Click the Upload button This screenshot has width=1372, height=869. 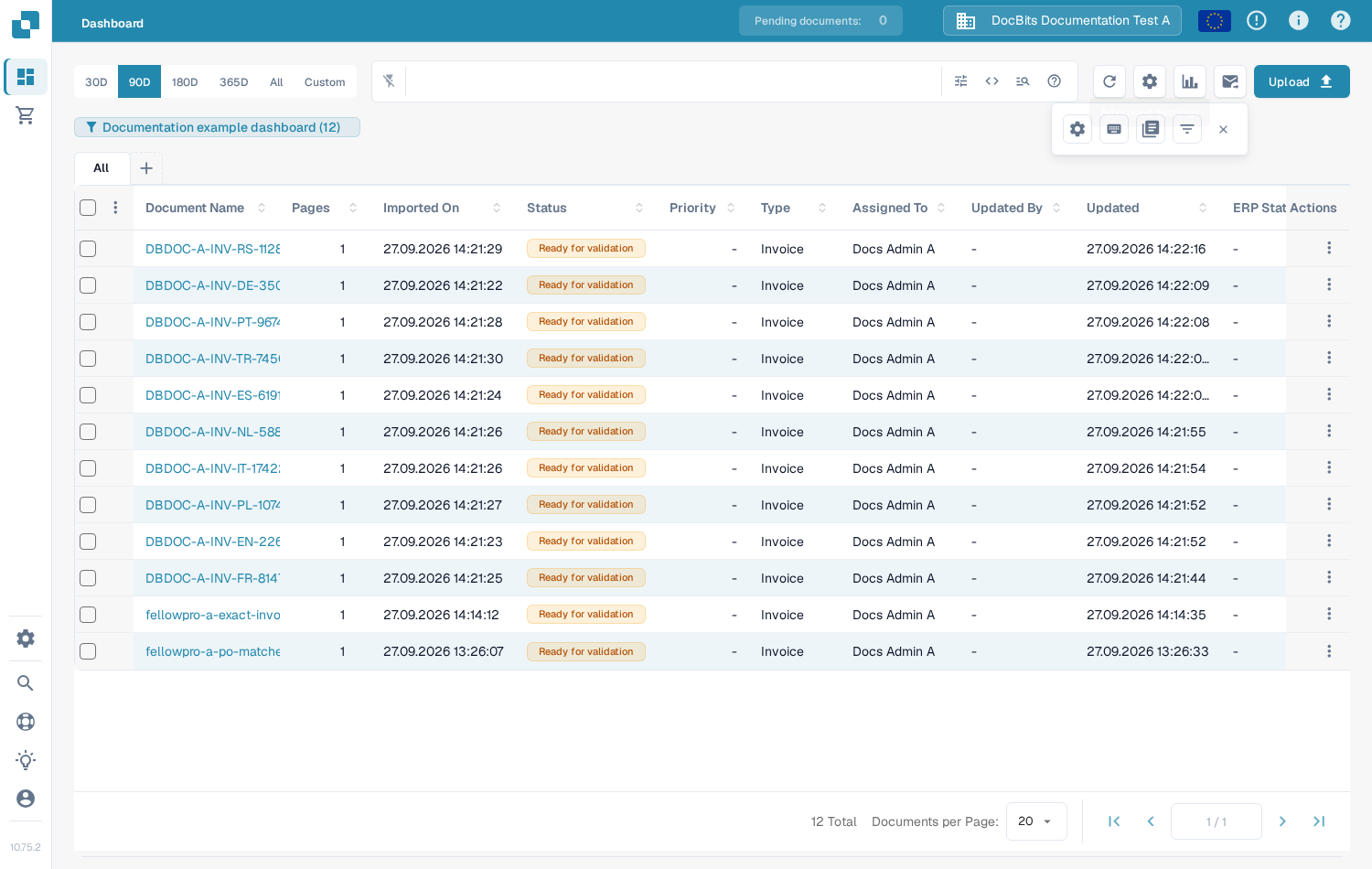tap(1302, 81)
